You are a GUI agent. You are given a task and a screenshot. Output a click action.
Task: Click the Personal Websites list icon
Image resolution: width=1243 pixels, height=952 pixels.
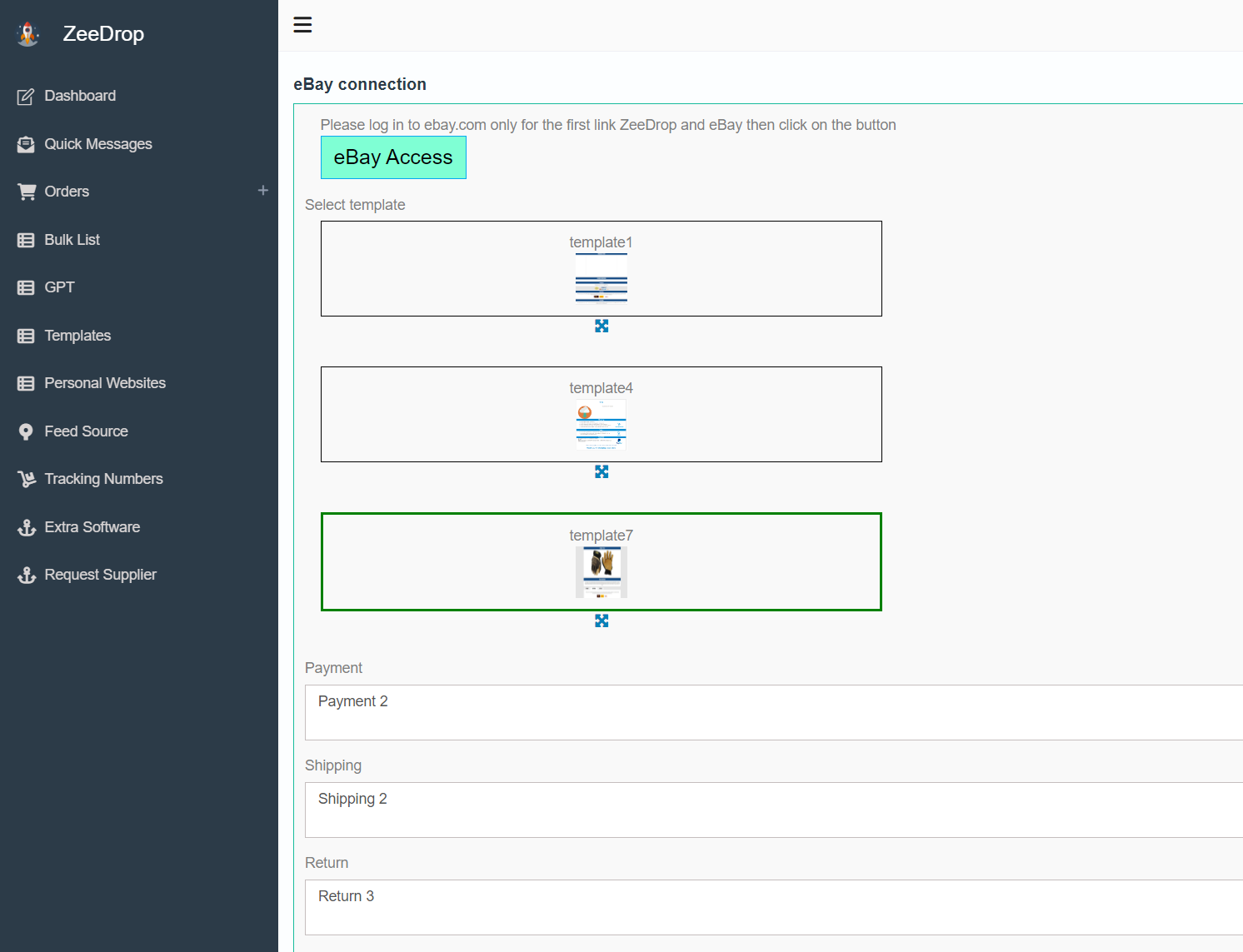coord(26,383)
